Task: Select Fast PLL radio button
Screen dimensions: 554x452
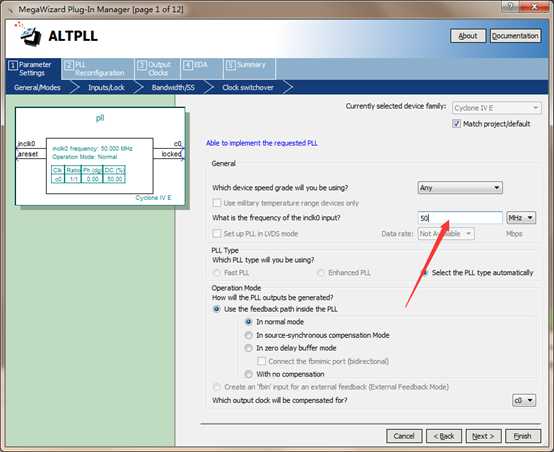Action: pos(216,273)
